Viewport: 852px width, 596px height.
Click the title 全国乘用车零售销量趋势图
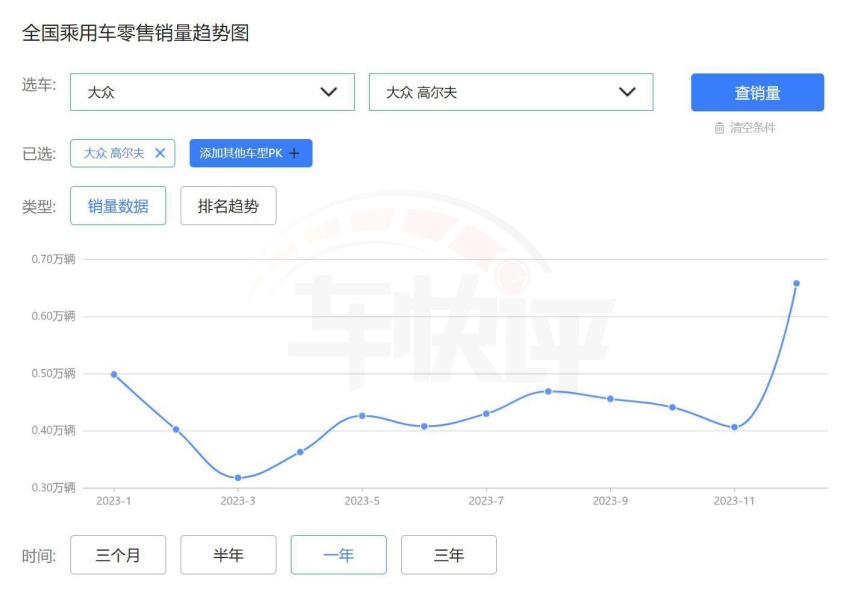(x=135, y=33)
